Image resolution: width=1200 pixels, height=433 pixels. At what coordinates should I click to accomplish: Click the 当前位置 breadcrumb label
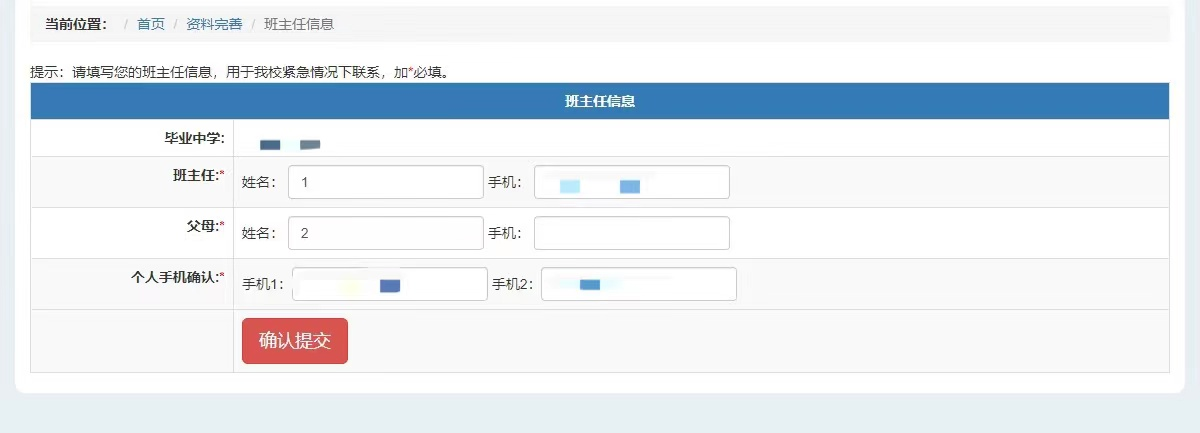(x=76, y=24)
